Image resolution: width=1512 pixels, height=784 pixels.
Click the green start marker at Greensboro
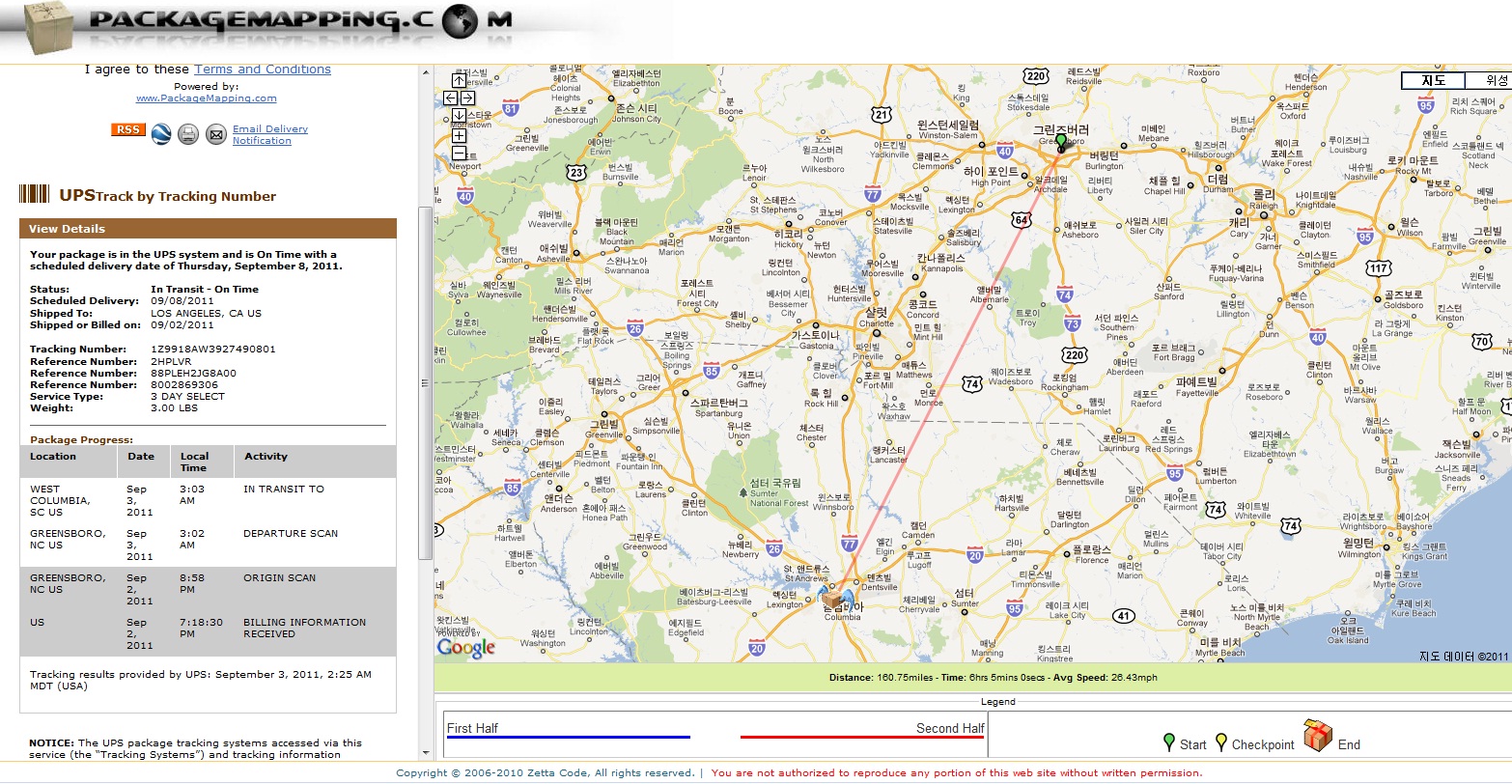[x=1061, y=143]
